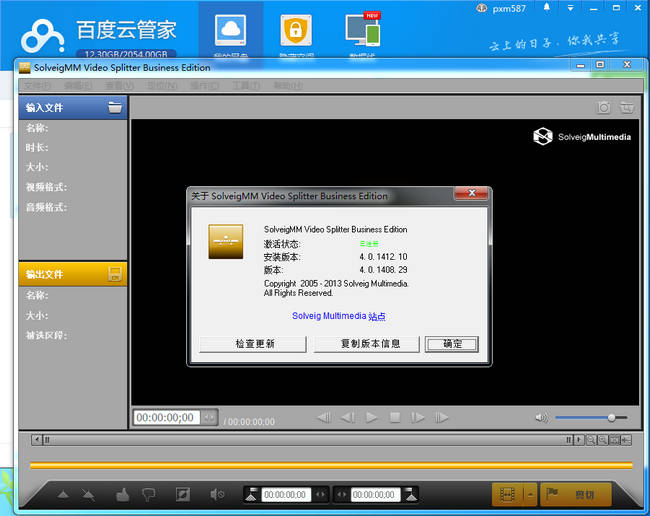Expand arrow next to film strip button

531,494
